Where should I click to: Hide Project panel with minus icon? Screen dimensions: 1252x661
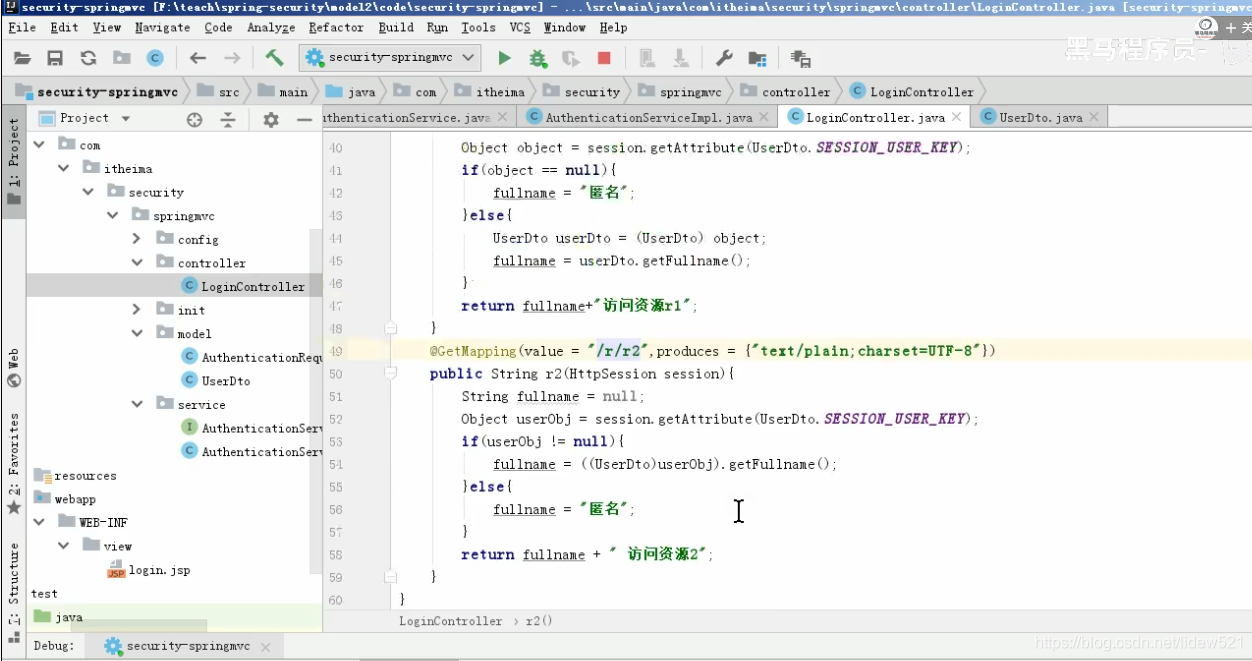tap(305, 119)
